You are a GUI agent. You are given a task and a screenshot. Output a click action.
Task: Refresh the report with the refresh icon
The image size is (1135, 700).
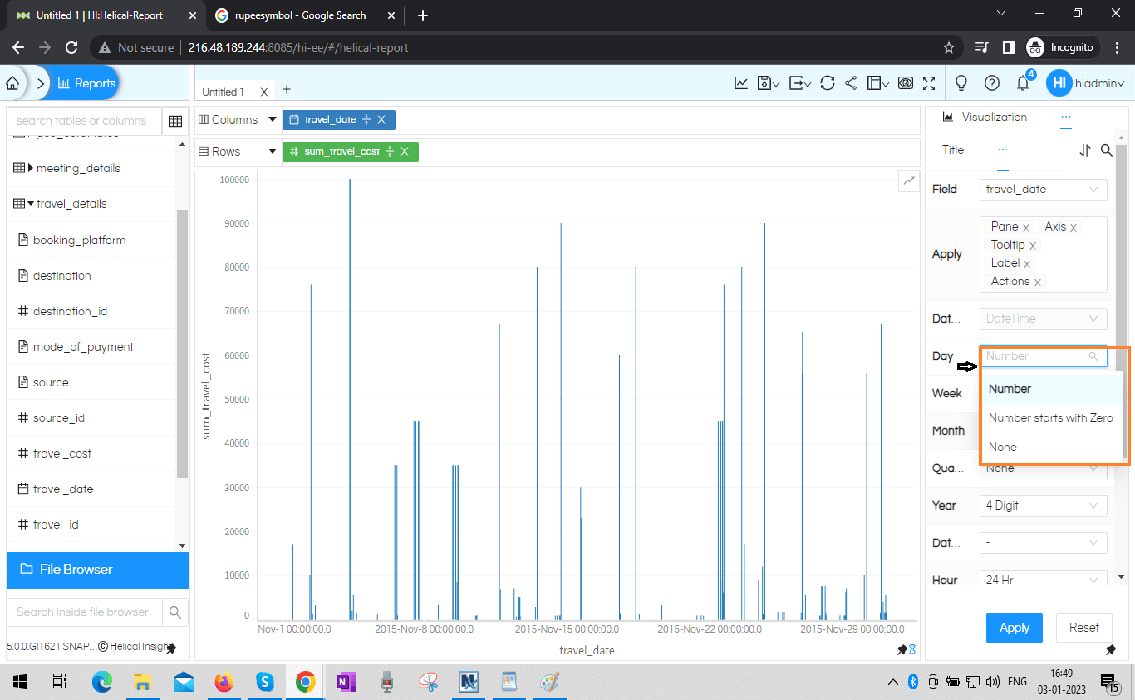[x=827, y=83]
